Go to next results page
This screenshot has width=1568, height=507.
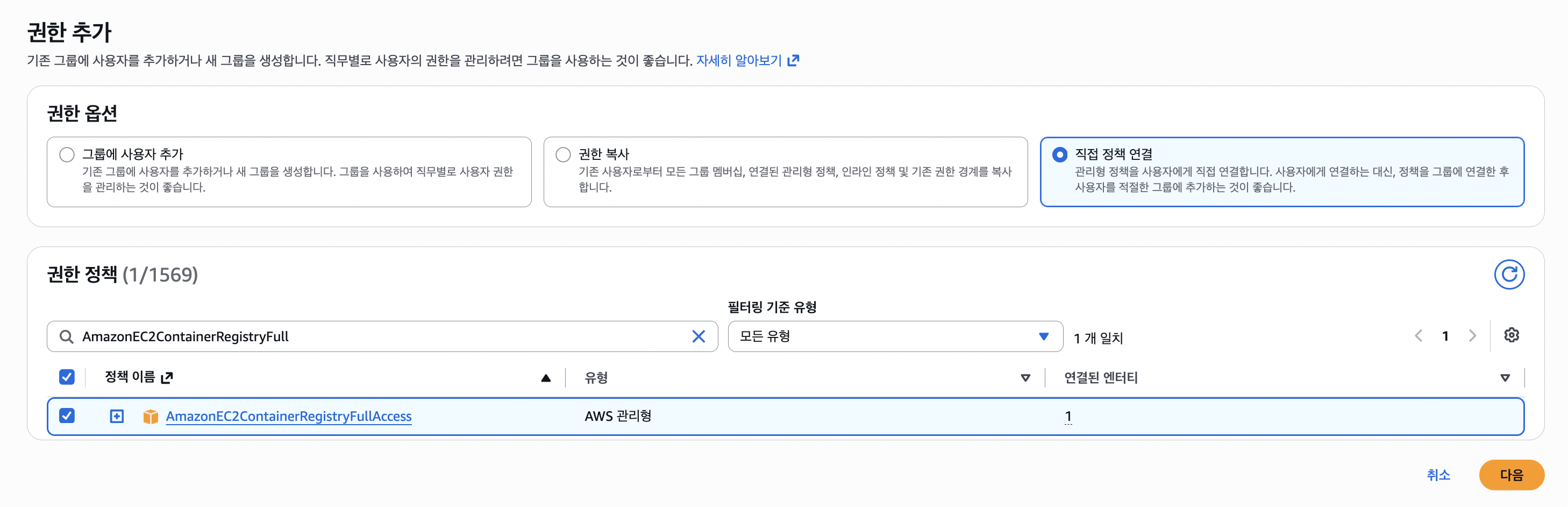[x=1472, y=336]
